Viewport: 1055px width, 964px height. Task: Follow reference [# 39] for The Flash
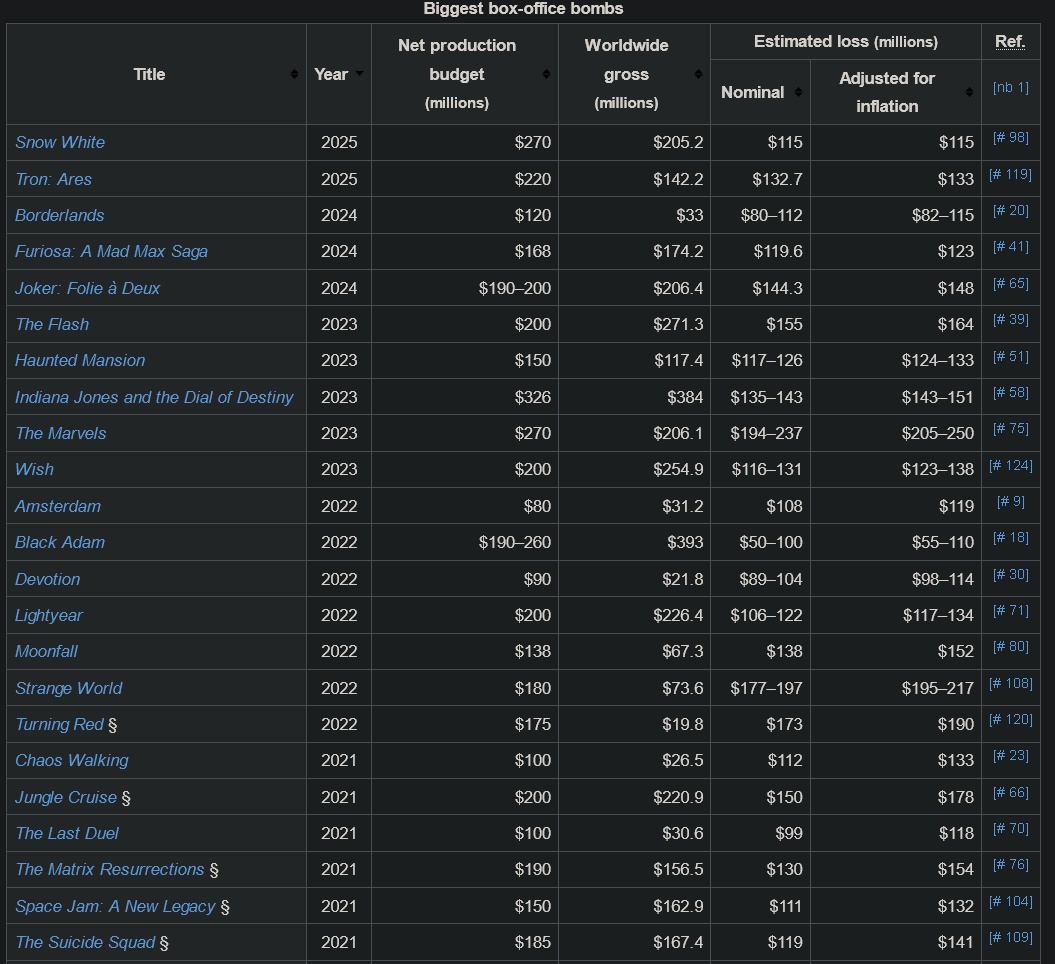(x=1011, y=320)
